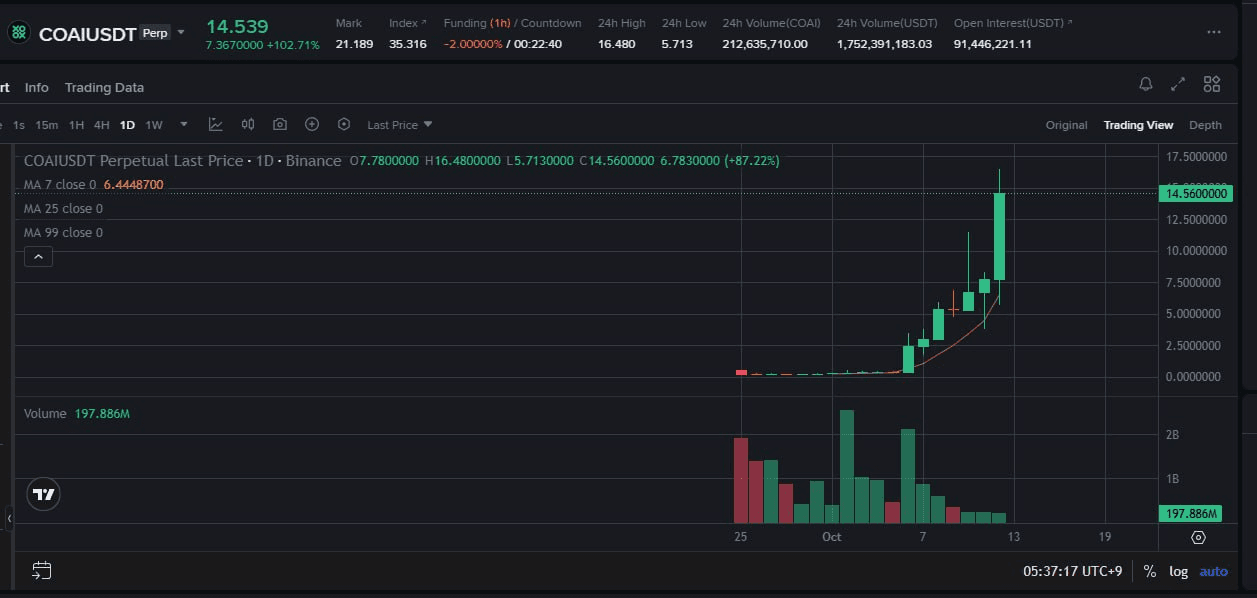Expand chart to fullscreen with arrows icon
The height and width of the screenshot is (598, 1257).
(1178, 85)
